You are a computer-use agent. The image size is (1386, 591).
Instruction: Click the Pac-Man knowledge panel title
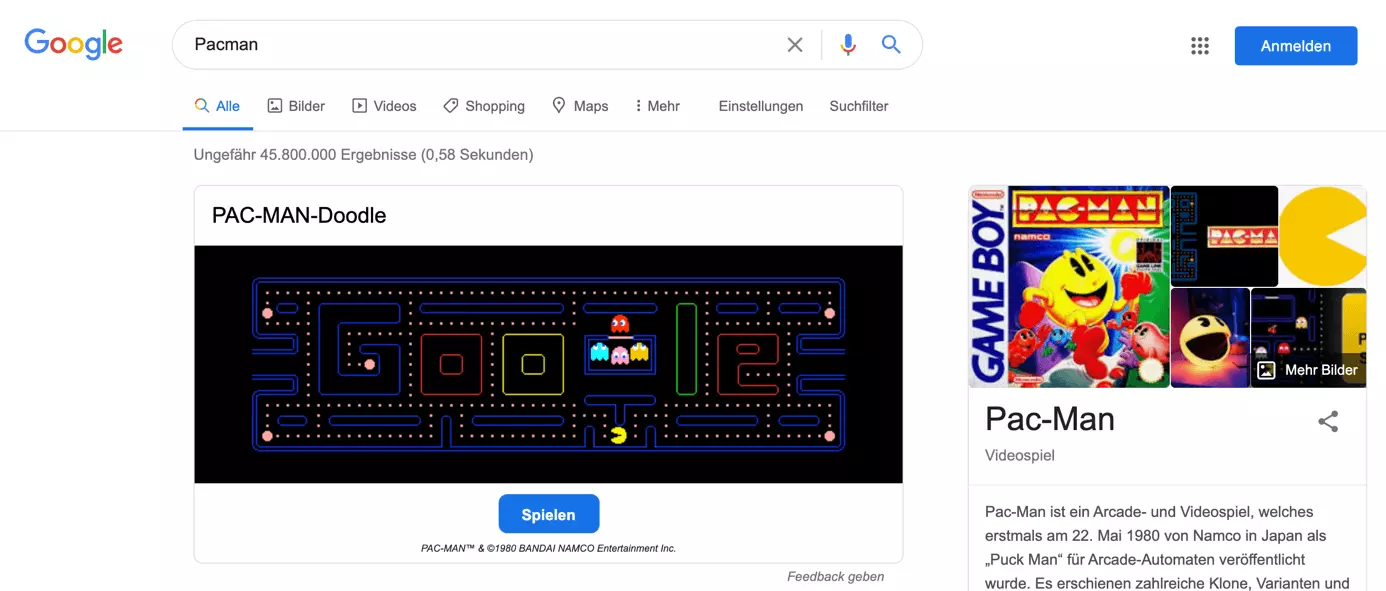click(1050, 419)
